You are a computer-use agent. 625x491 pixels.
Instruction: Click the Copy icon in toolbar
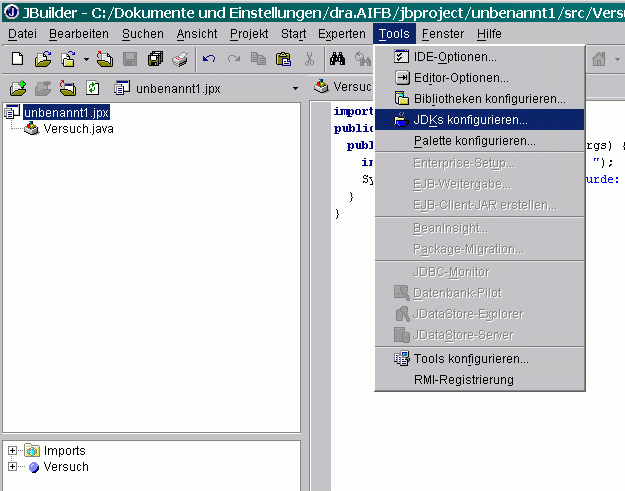[x=258, y=60]
